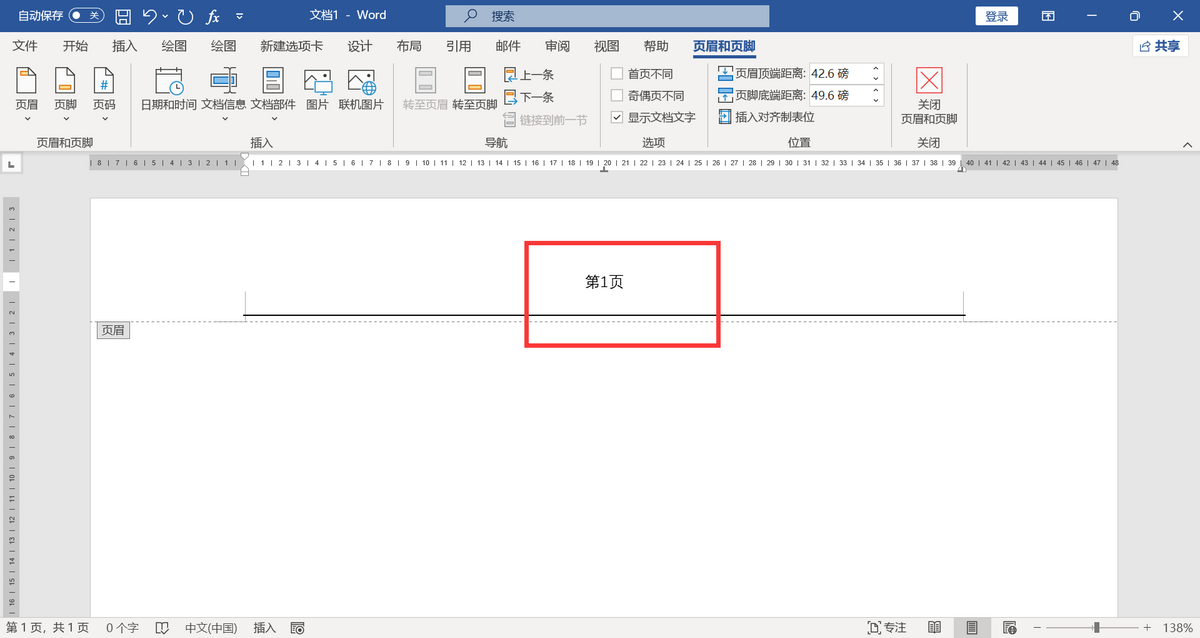Open the 文件 file tab
Screen dimensions: 1200x638
pos(25,46)
